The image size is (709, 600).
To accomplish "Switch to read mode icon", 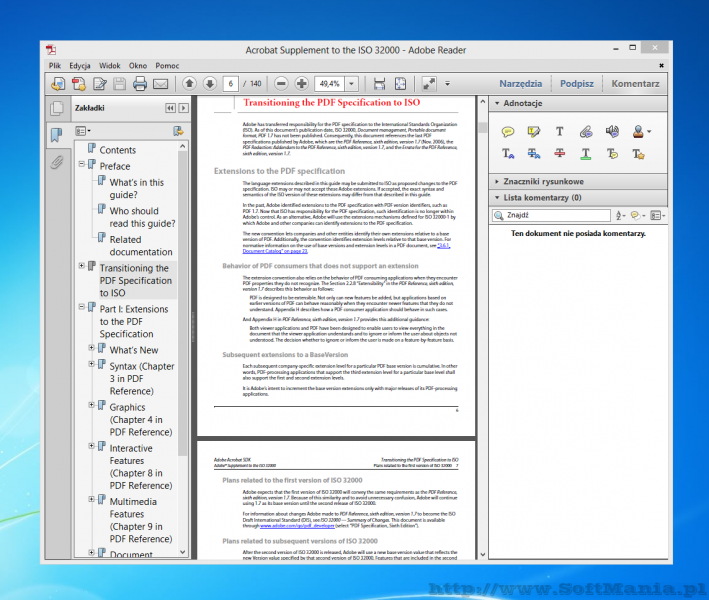I will pyautogui.click(x=429, y=84).
